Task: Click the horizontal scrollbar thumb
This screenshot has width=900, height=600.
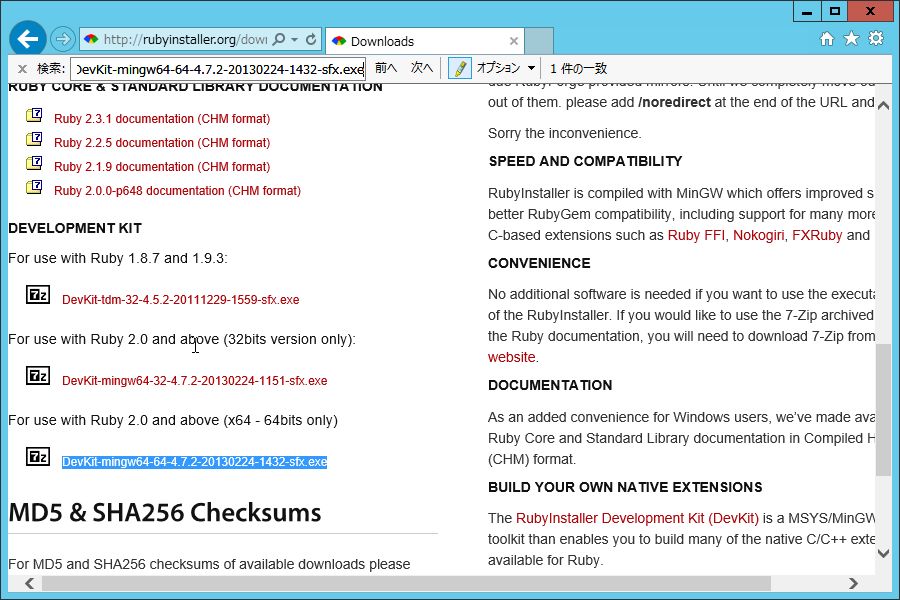Action: click(x=406, y=583)
